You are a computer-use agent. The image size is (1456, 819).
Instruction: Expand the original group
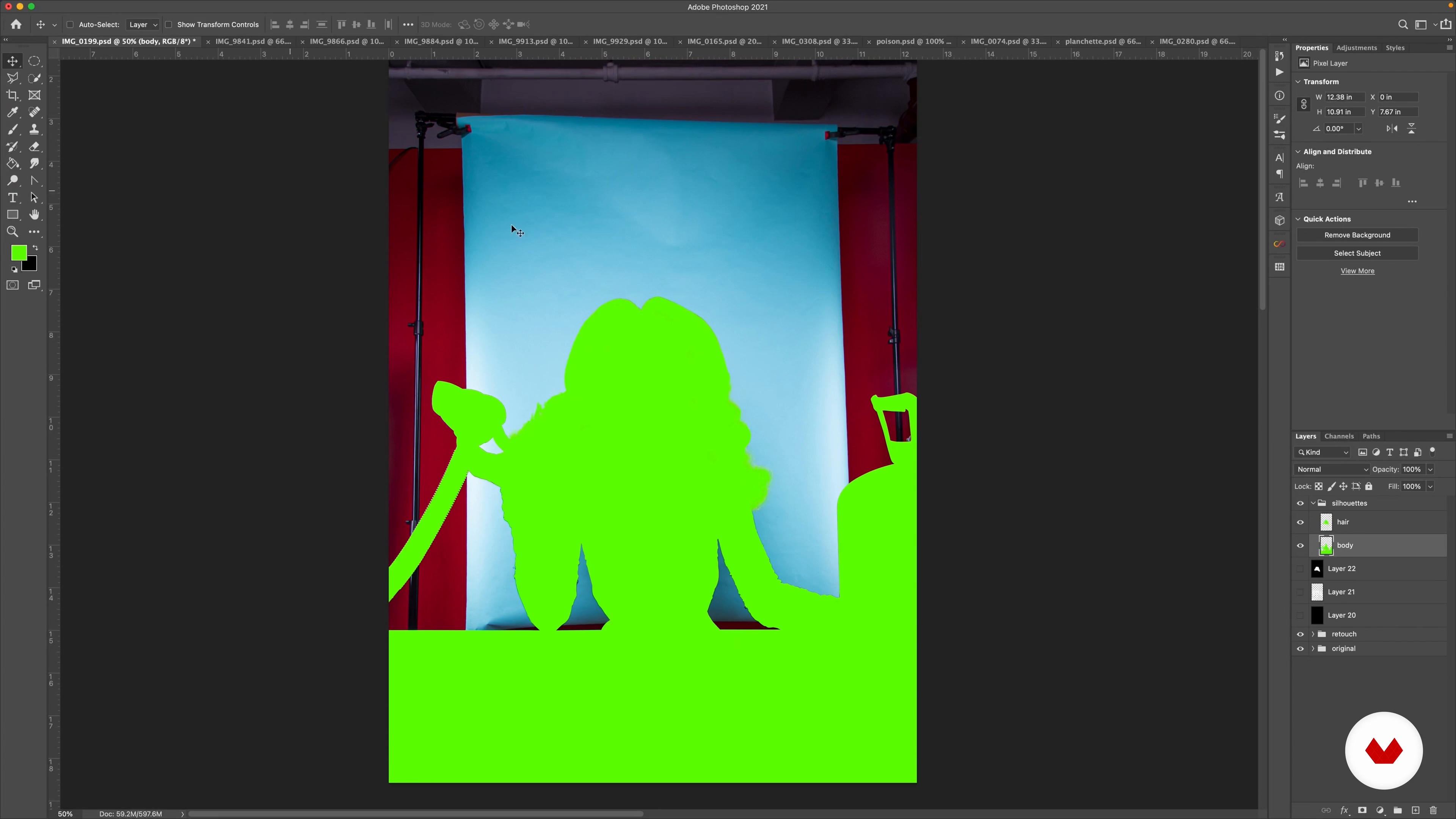pyautogui.click(x=1313, y=649)
